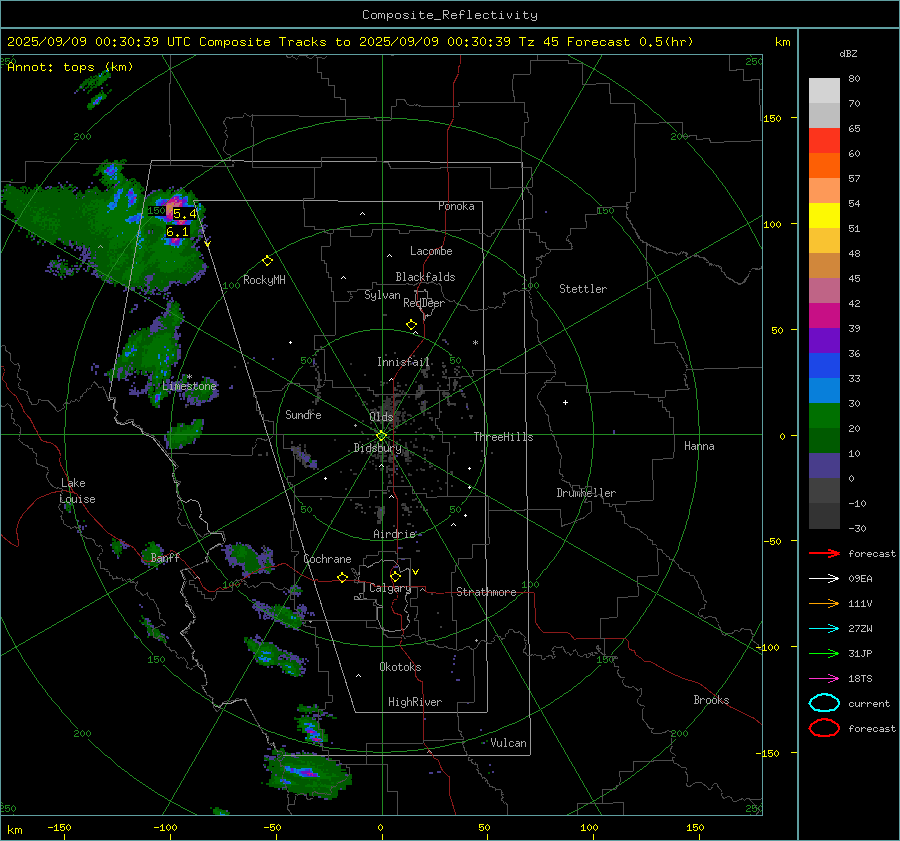The image size is (900, 841).
Task: Click the Sundre city label
Action: (303, 414)
